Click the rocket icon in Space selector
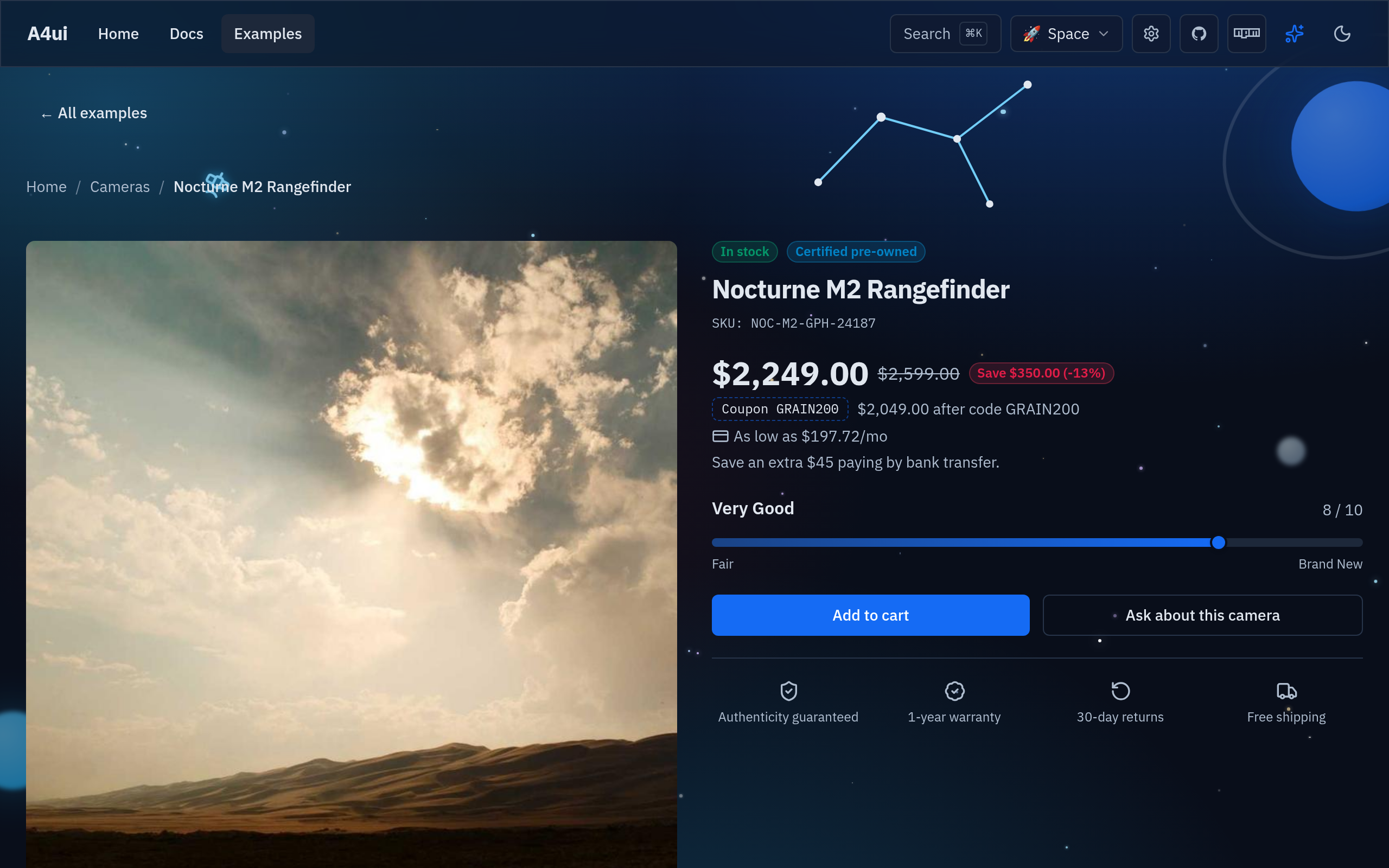 click(x=1031, y=34)
